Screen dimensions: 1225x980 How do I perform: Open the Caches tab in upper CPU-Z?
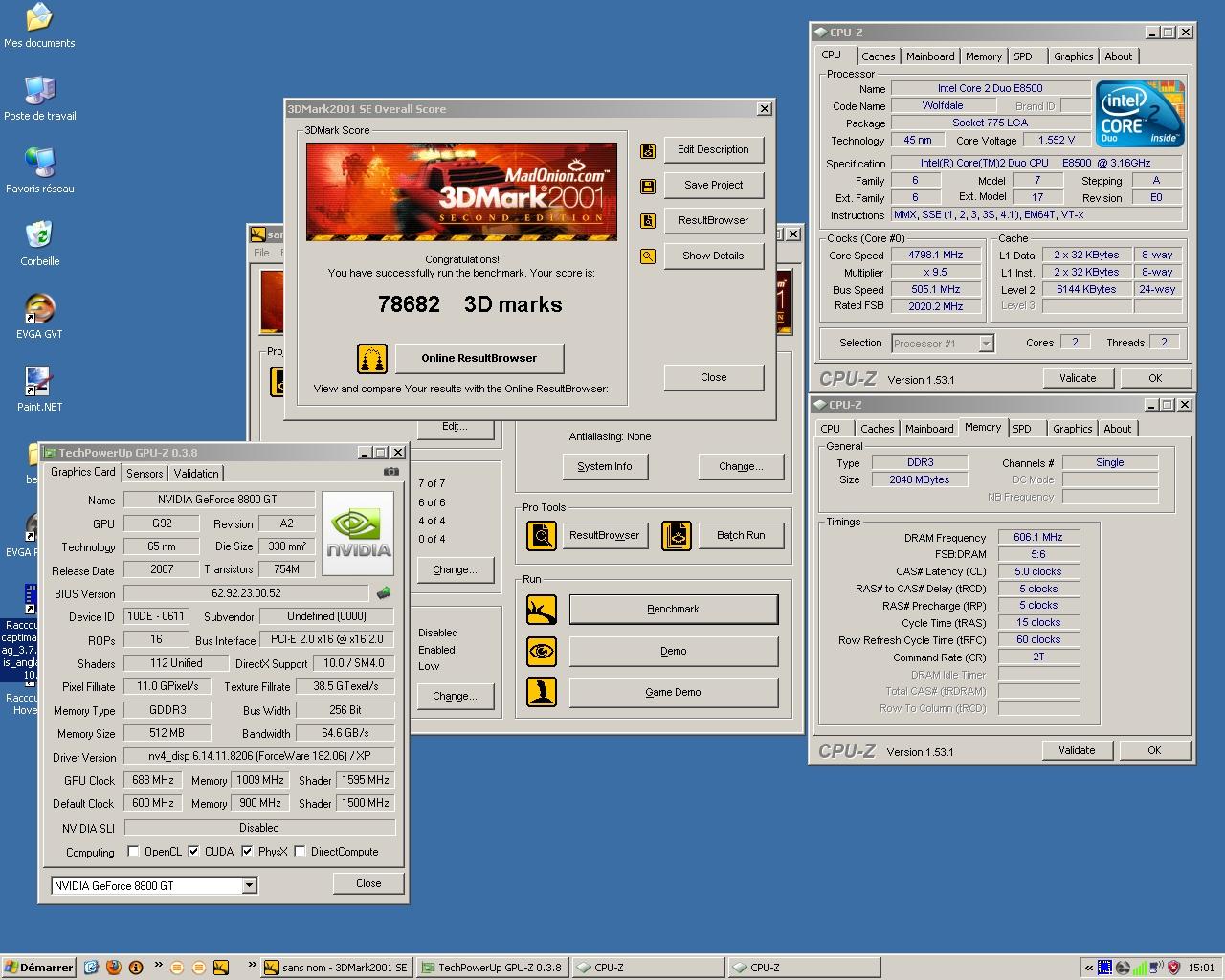[x=878, y=56]
